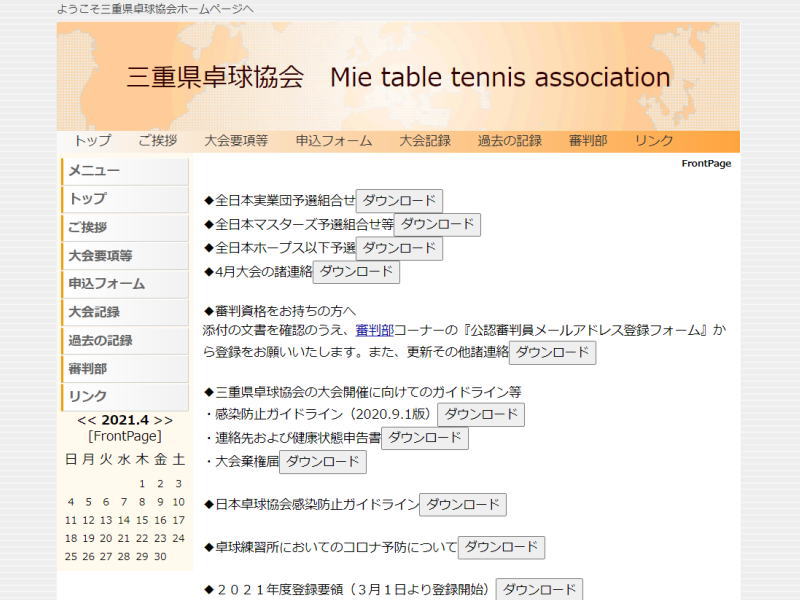The height and width of the screenshot is (600, 800).
Task: Go to previous month with << arrow
Action: (x=87, y=420)
